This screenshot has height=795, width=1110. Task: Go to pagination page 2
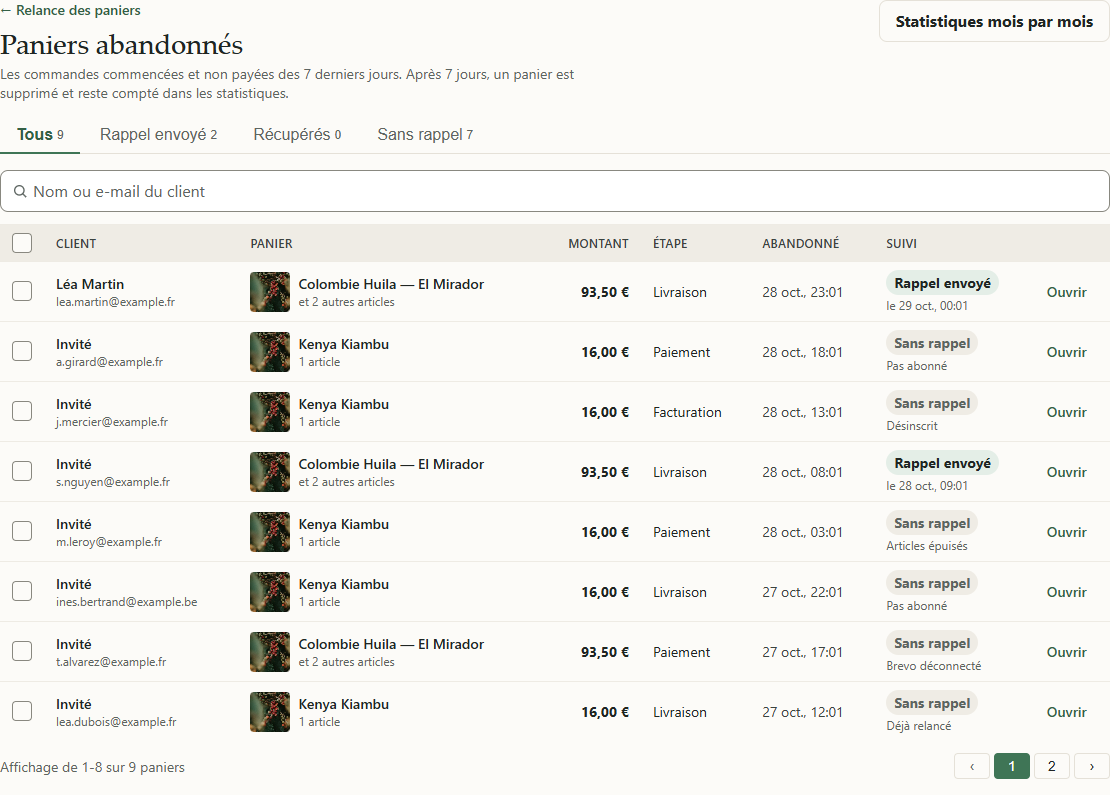(x=1051, y=766)
